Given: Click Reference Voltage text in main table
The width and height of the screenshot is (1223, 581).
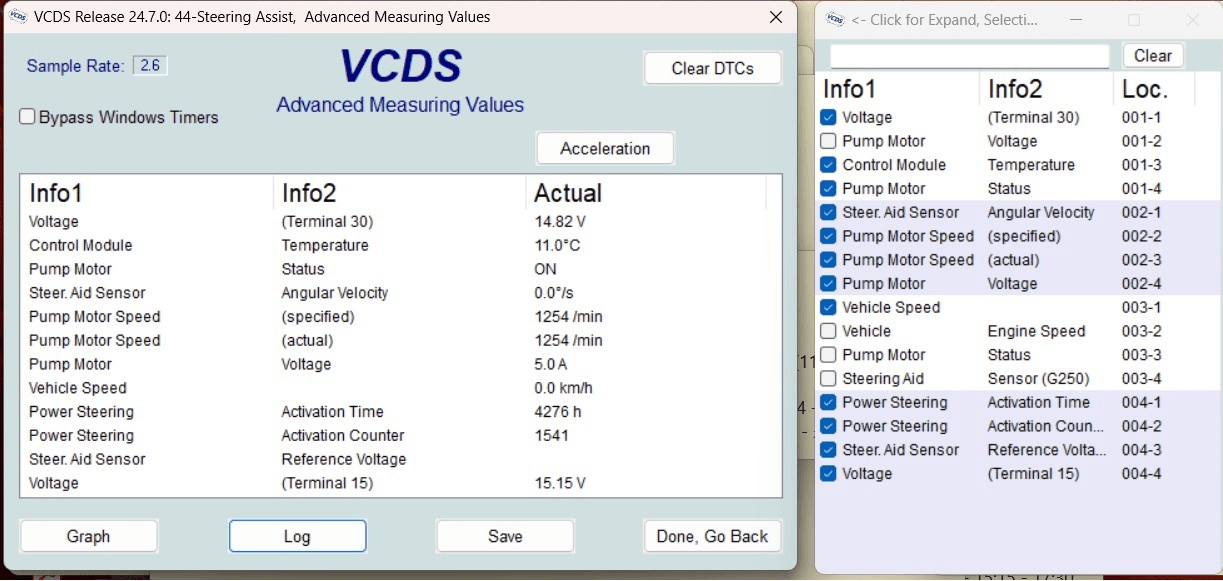Looking at the screenshot, I should 344,459.
